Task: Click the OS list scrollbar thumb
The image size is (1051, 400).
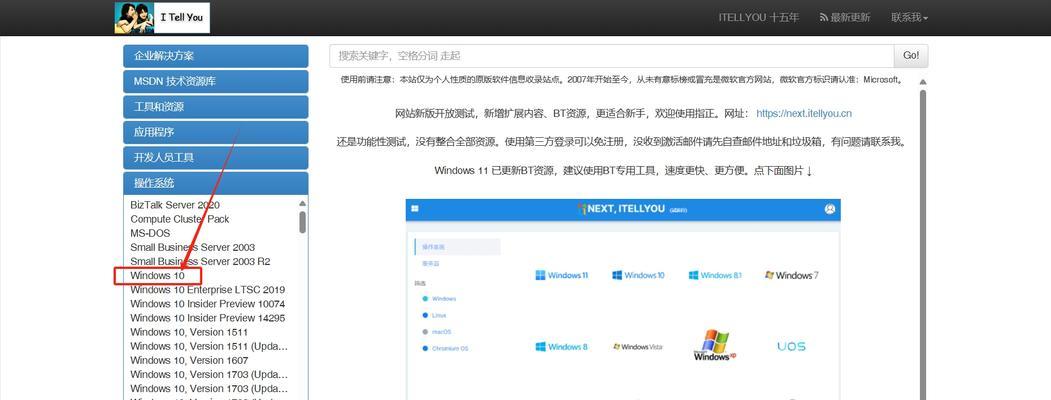Action: [302, 222]
